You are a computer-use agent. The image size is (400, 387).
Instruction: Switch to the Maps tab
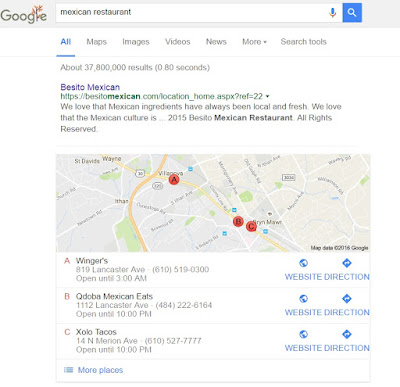[96, 42]
